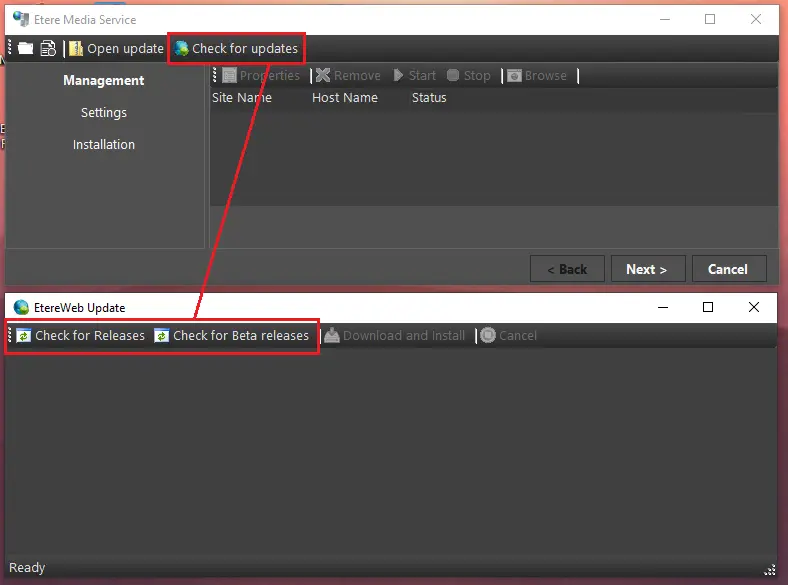Click the document log icon beside the folder

tap(48, 48)
